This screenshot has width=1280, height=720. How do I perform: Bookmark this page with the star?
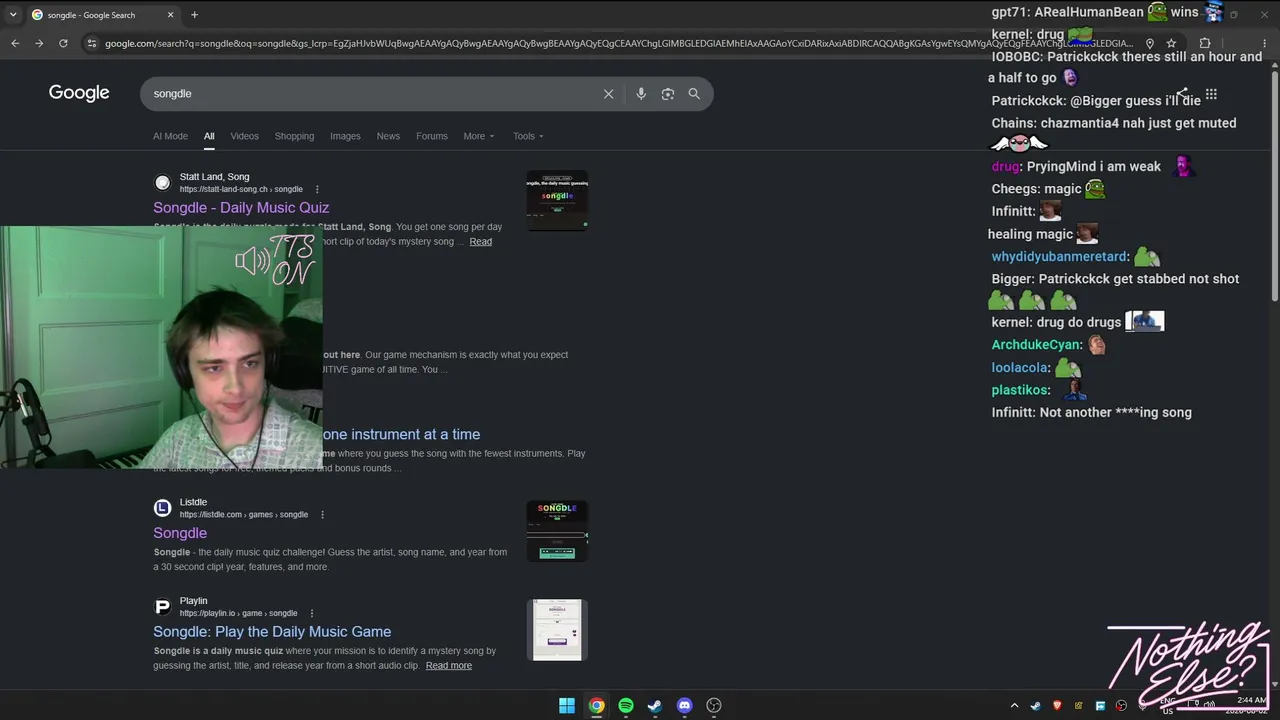click(x=1171, y=43)
